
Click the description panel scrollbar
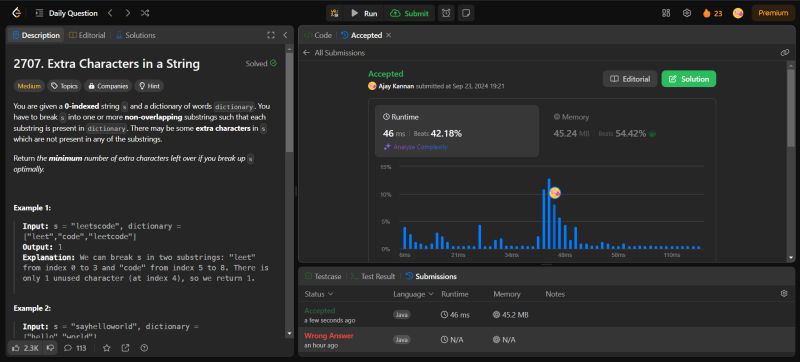[289, 102]
